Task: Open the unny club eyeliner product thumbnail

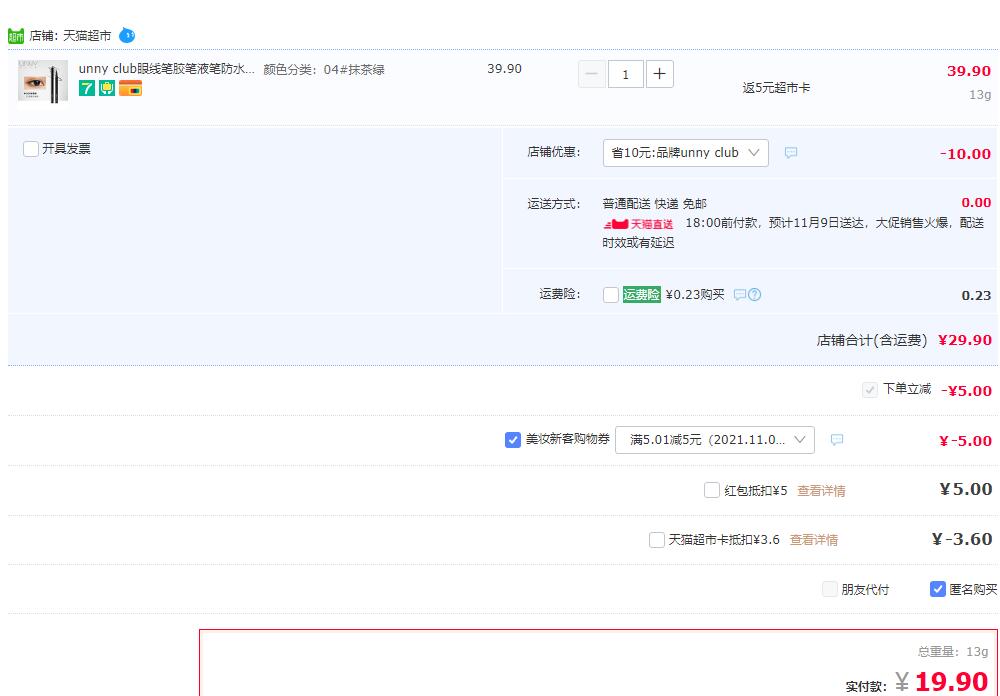Action: (x=43, y=82)
